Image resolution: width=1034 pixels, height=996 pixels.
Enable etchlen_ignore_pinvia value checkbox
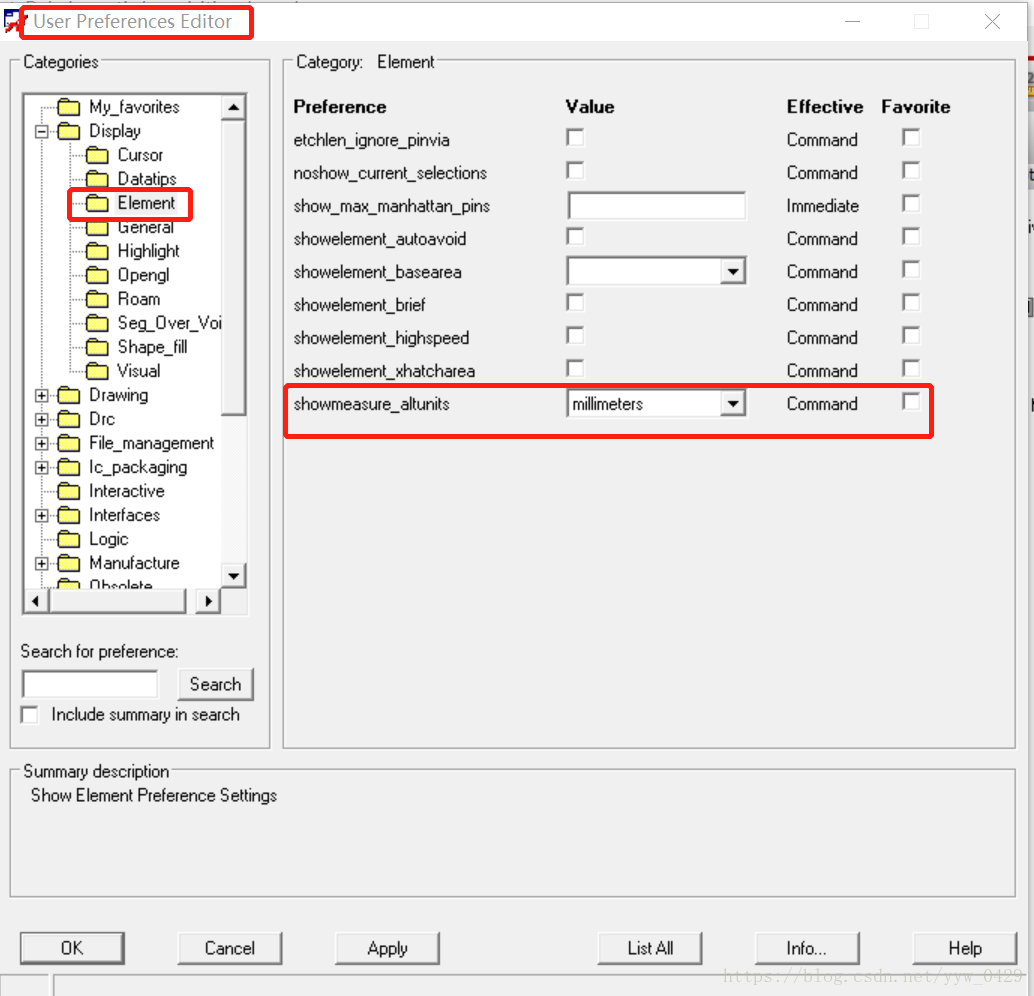(575, 138)
